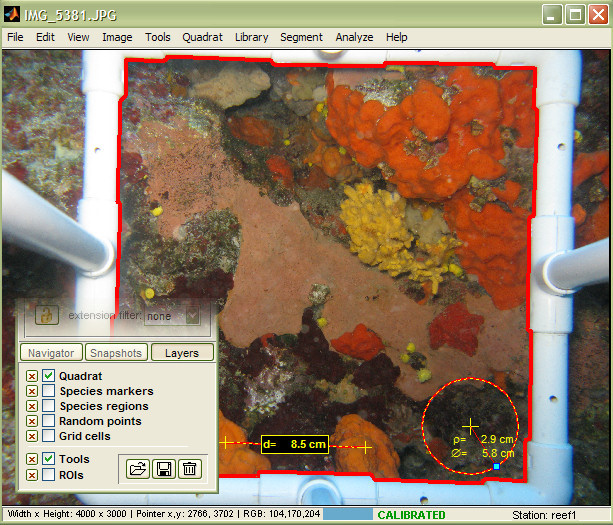This screenshot has width=613, height=525.
Task: Open the Analyze menu
Action: click(354, 37)
